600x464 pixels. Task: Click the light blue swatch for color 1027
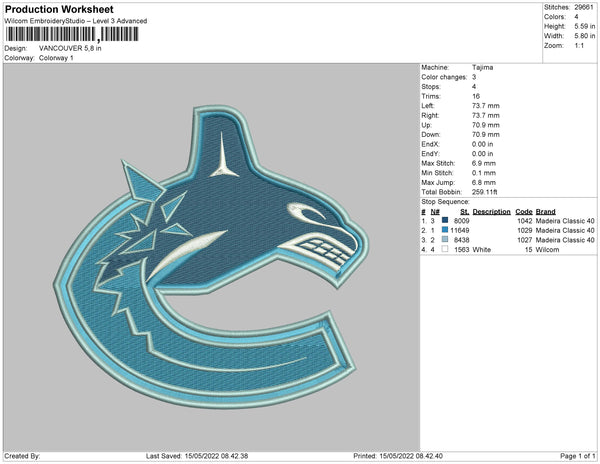click(445, 239)
